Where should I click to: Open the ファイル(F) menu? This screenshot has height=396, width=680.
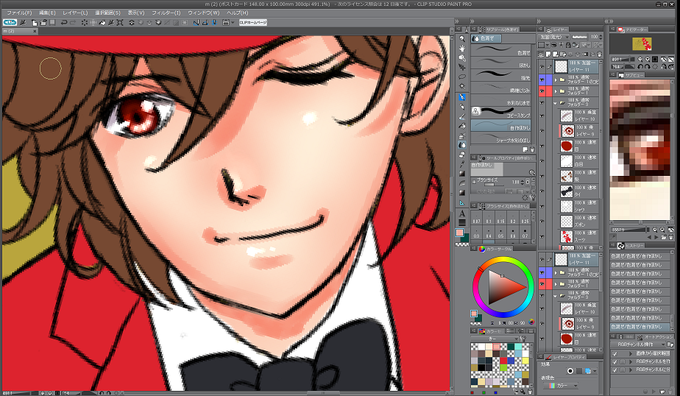(x=19, y=13)
